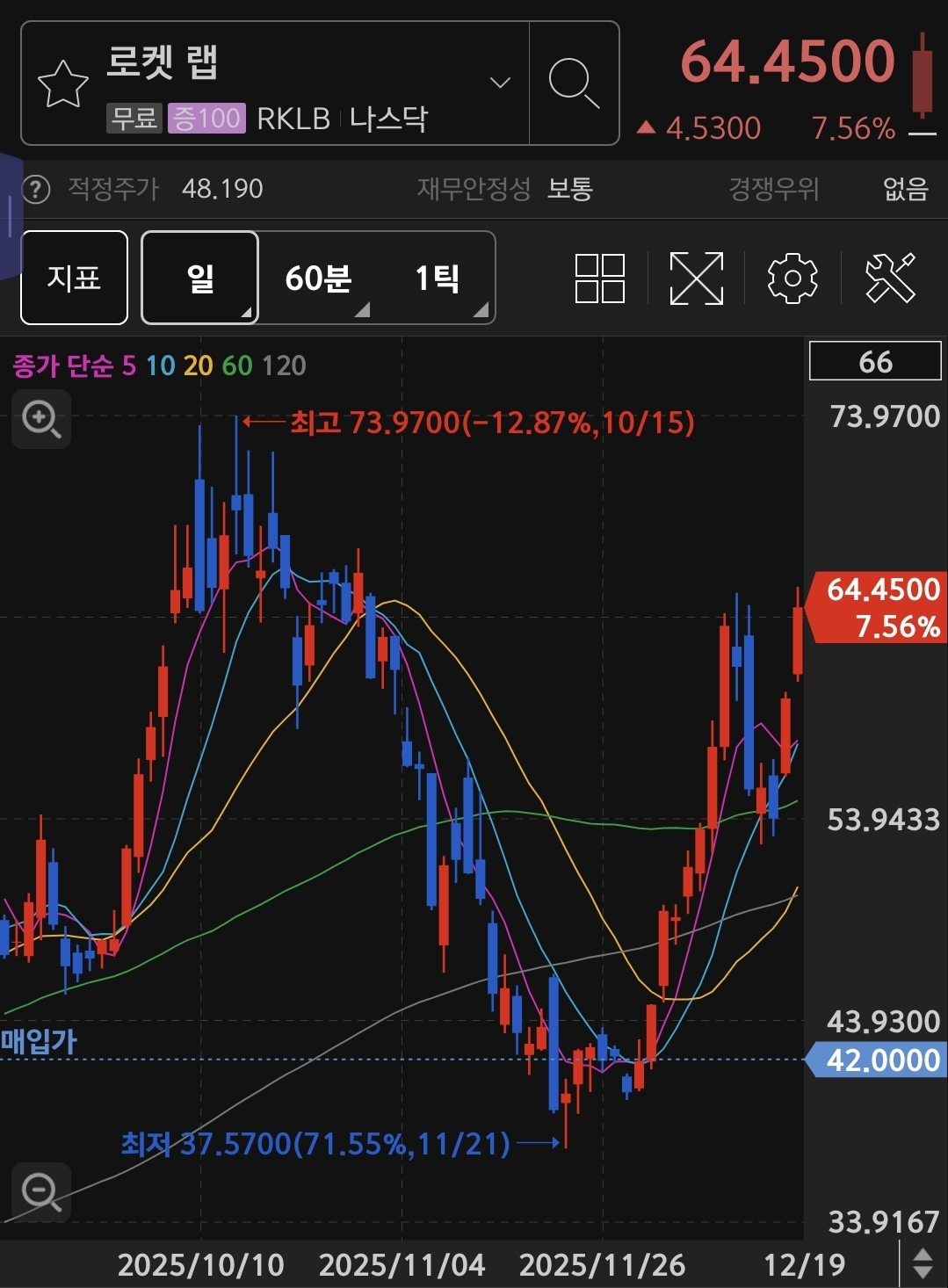Click the 66 candle count box
The height and width of the screenshot is (1288, 948).
click(x=874, y=362)
